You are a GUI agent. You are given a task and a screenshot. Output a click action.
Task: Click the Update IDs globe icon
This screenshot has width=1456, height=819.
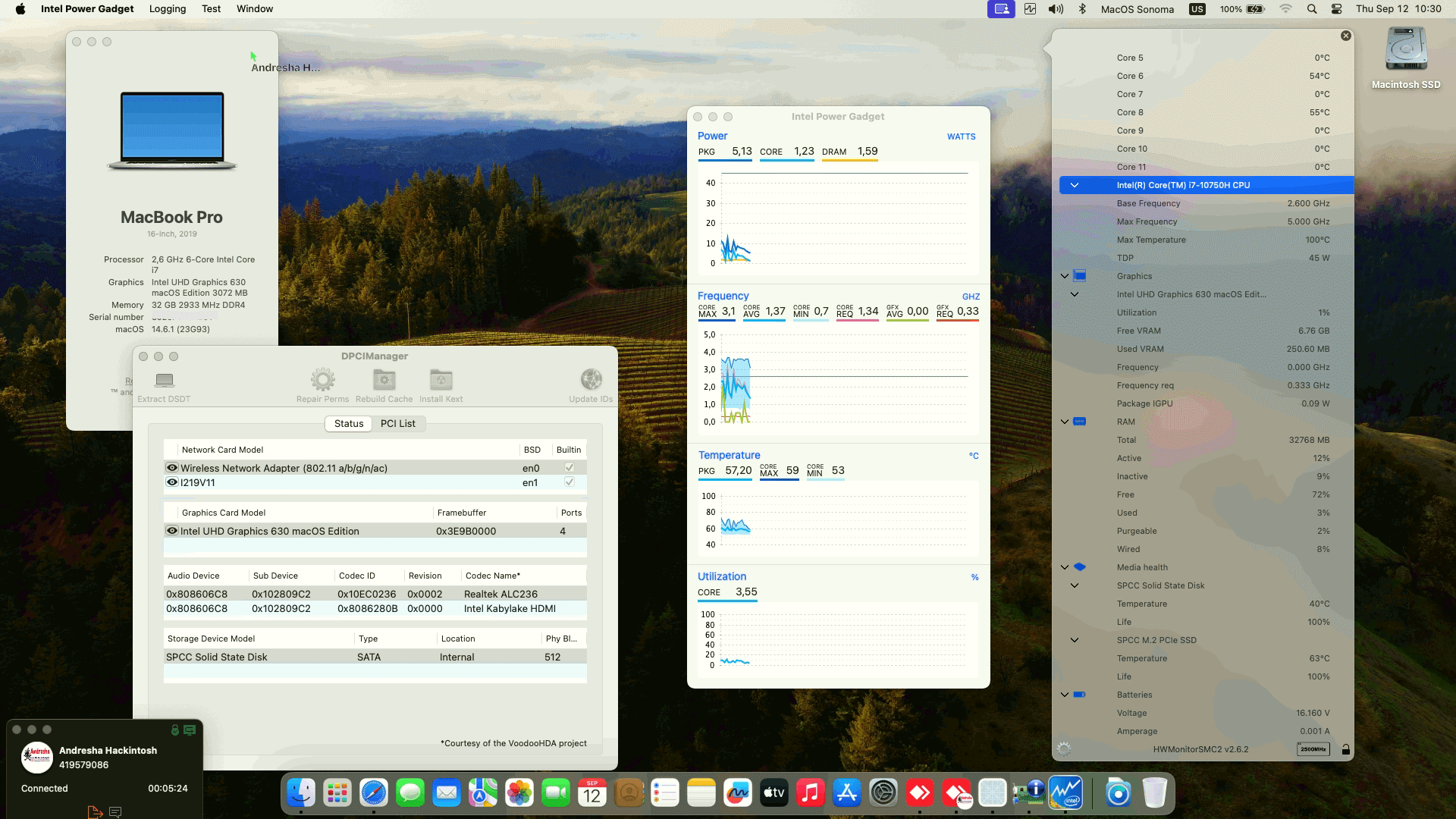591,379
